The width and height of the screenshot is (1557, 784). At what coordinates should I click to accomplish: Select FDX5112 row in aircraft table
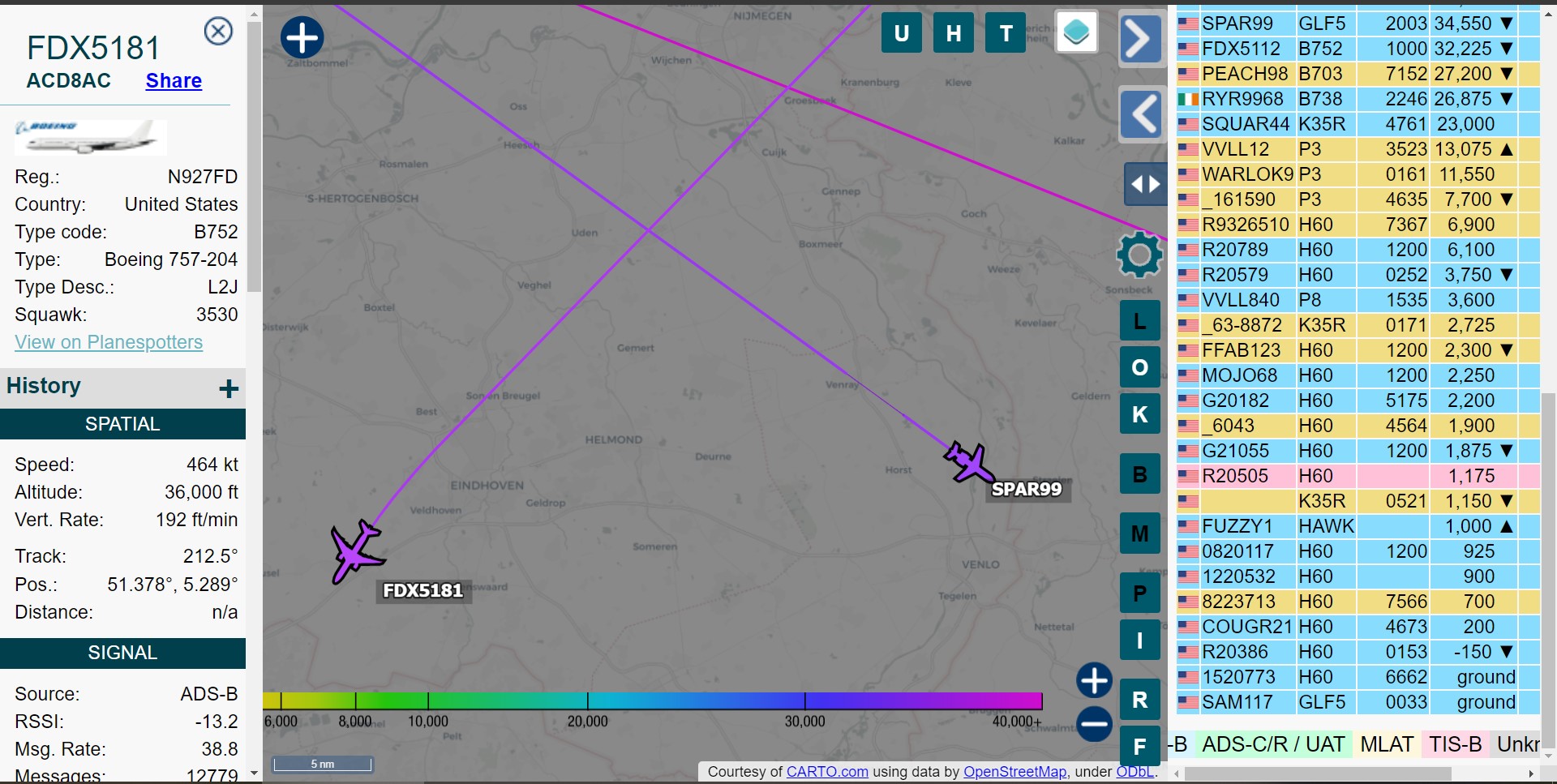point(1358,49)
